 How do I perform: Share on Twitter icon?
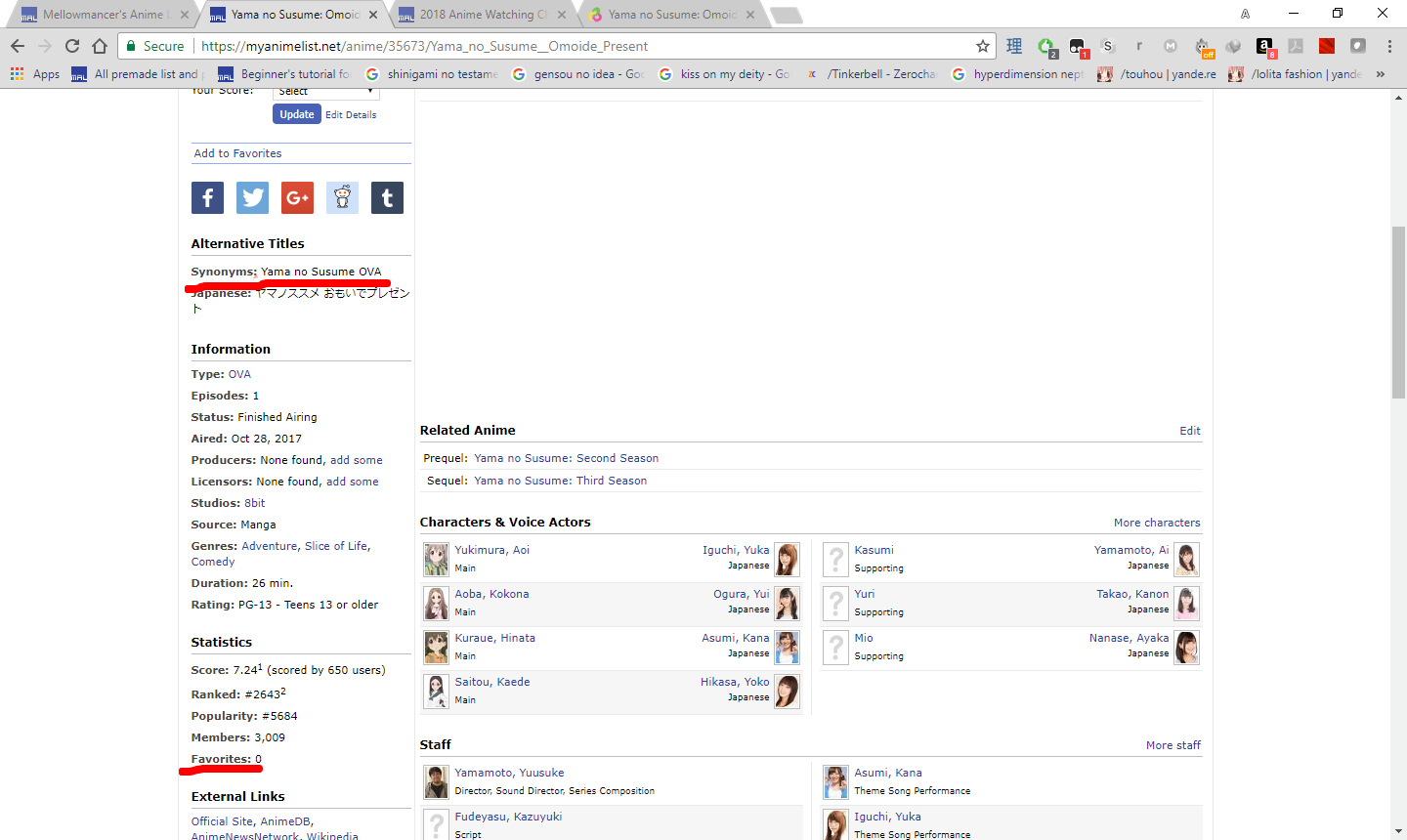click(x=252, y=198)
